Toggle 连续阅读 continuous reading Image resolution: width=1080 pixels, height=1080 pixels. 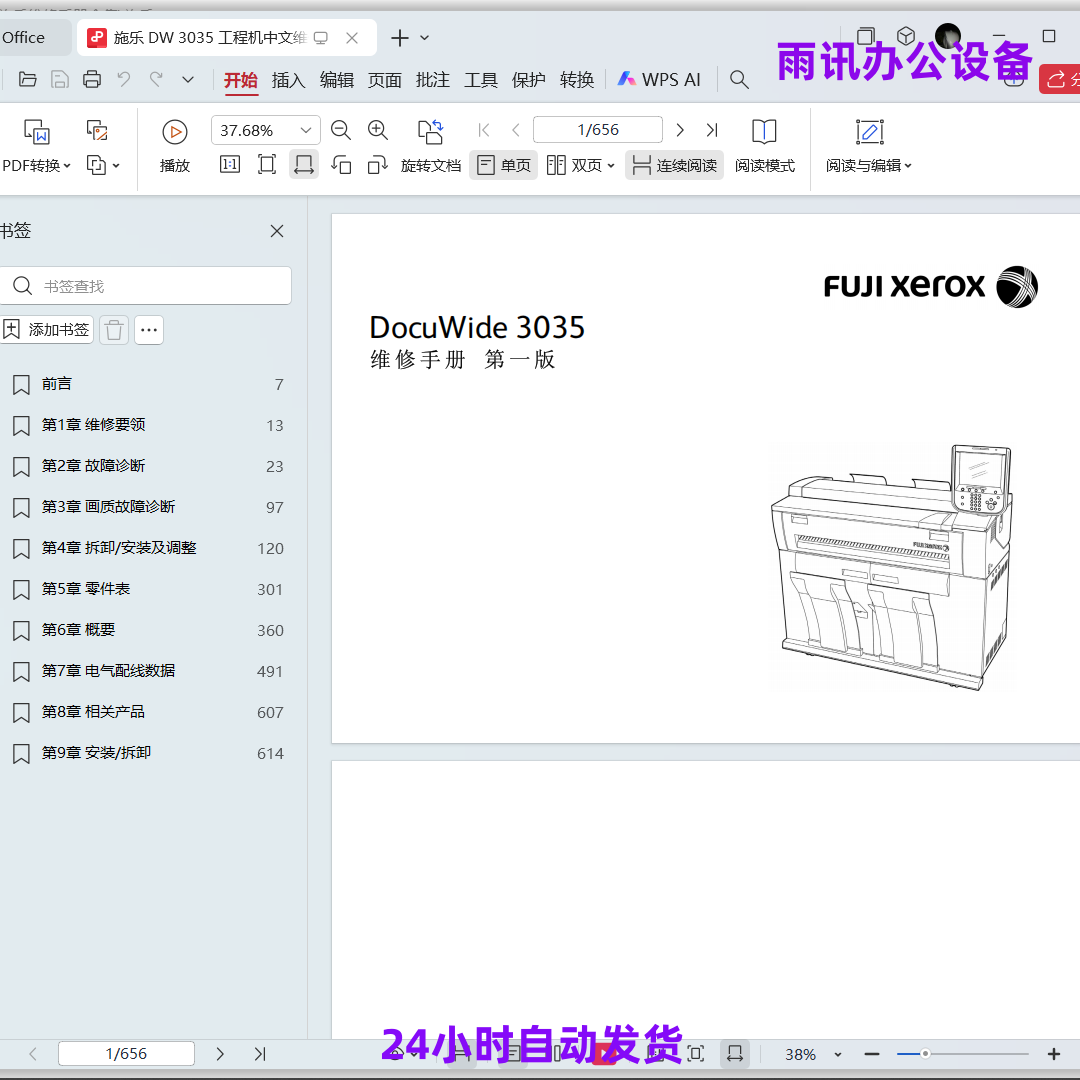point(674,165)
